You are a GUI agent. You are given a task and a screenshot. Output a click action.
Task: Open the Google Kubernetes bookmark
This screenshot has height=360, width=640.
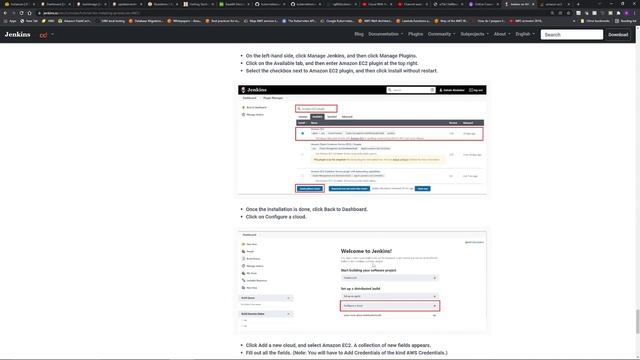point(338,21)
